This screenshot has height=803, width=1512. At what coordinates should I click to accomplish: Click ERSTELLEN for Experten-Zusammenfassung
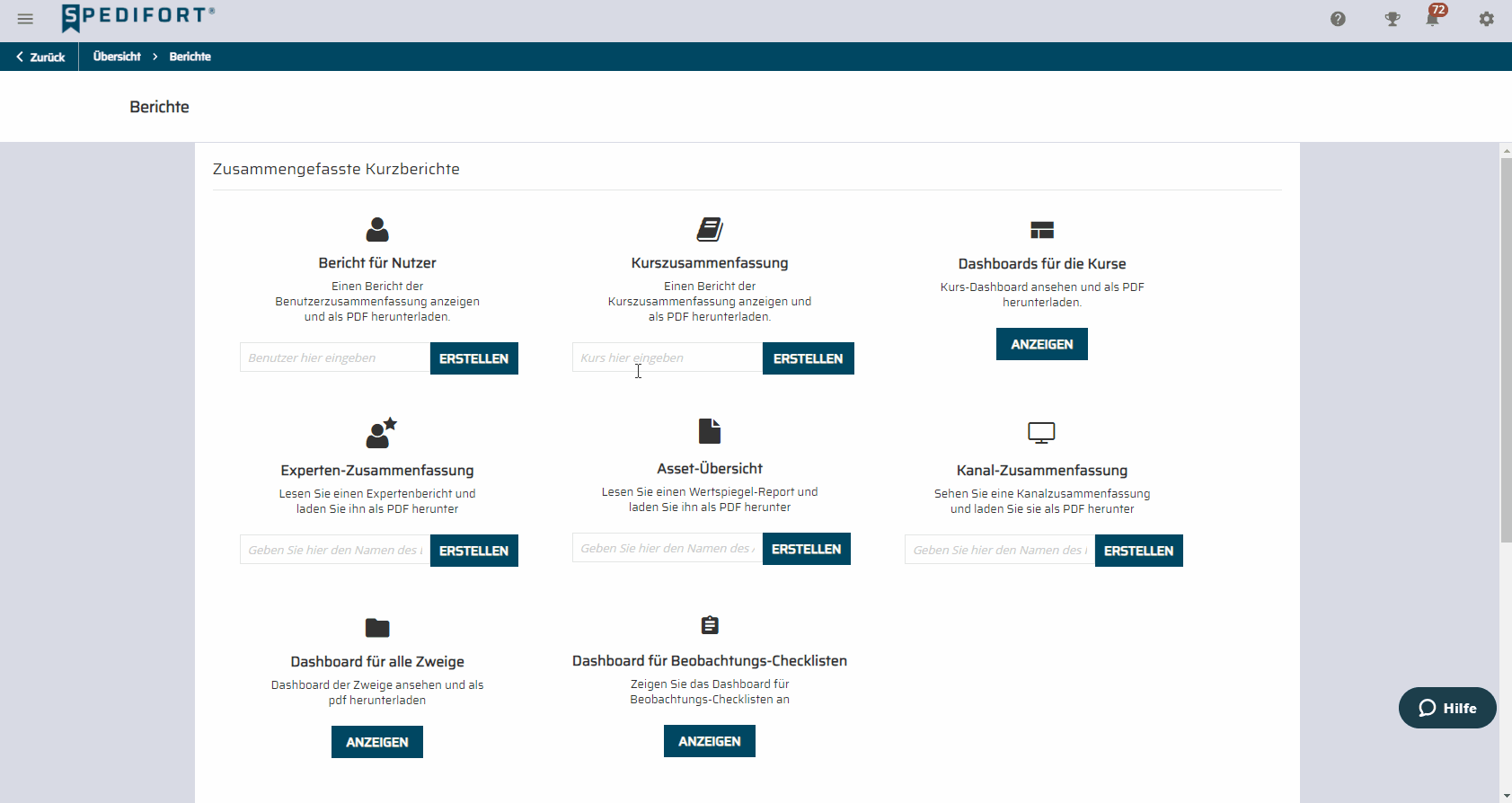tap(474, 551)
